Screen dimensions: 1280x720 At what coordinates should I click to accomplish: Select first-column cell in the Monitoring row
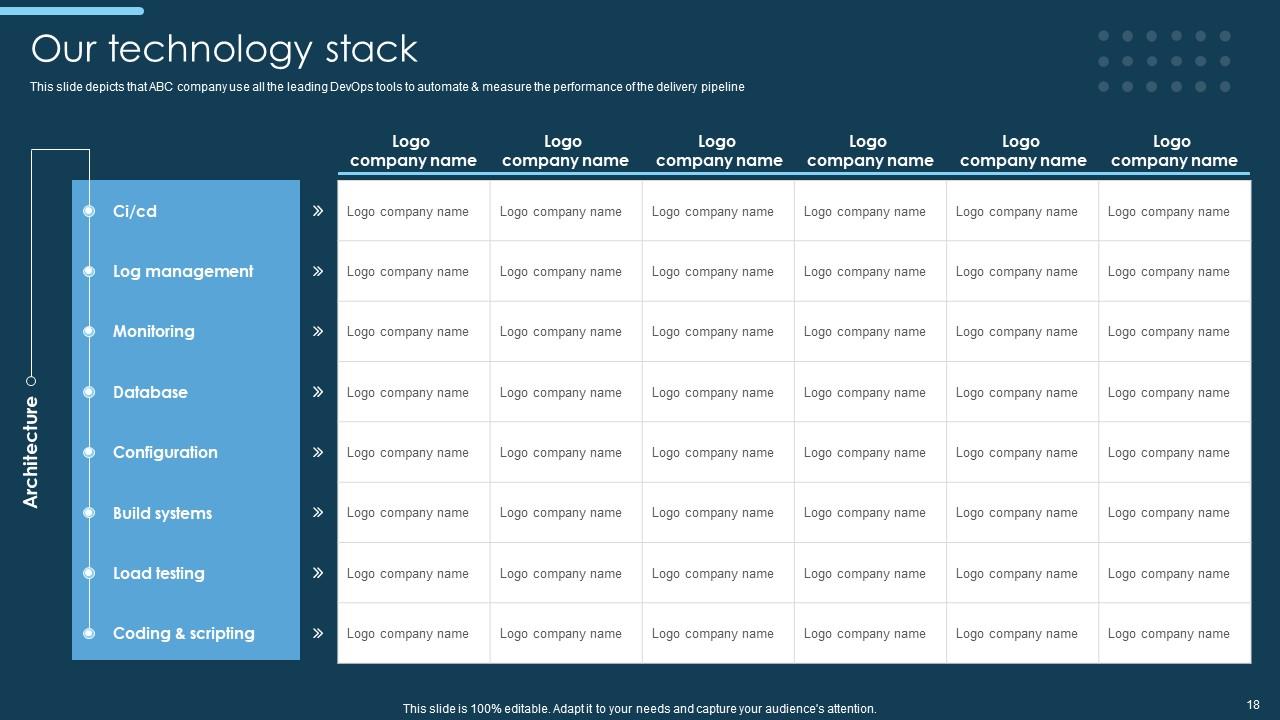coord(408,332)
